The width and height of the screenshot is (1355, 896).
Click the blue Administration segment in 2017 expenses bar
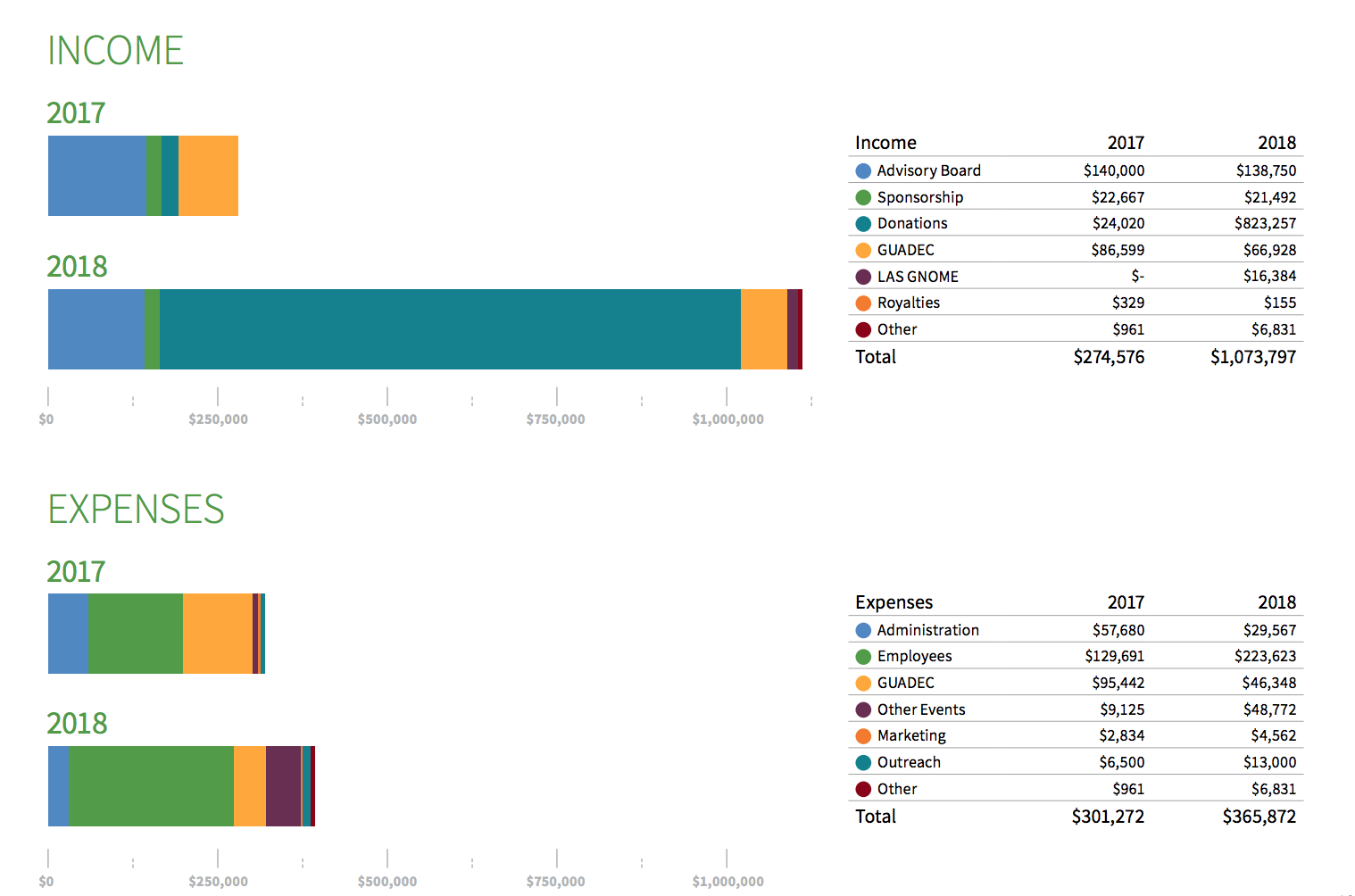click(69, 634)
